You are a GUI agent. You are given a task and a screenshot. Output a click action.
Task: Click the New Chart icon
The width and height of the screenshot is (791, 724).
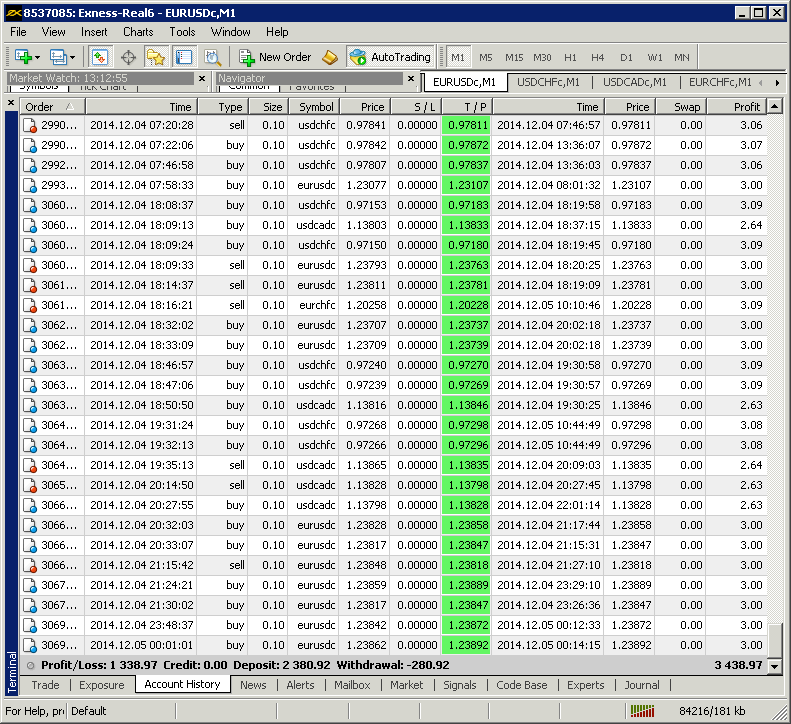23,57
